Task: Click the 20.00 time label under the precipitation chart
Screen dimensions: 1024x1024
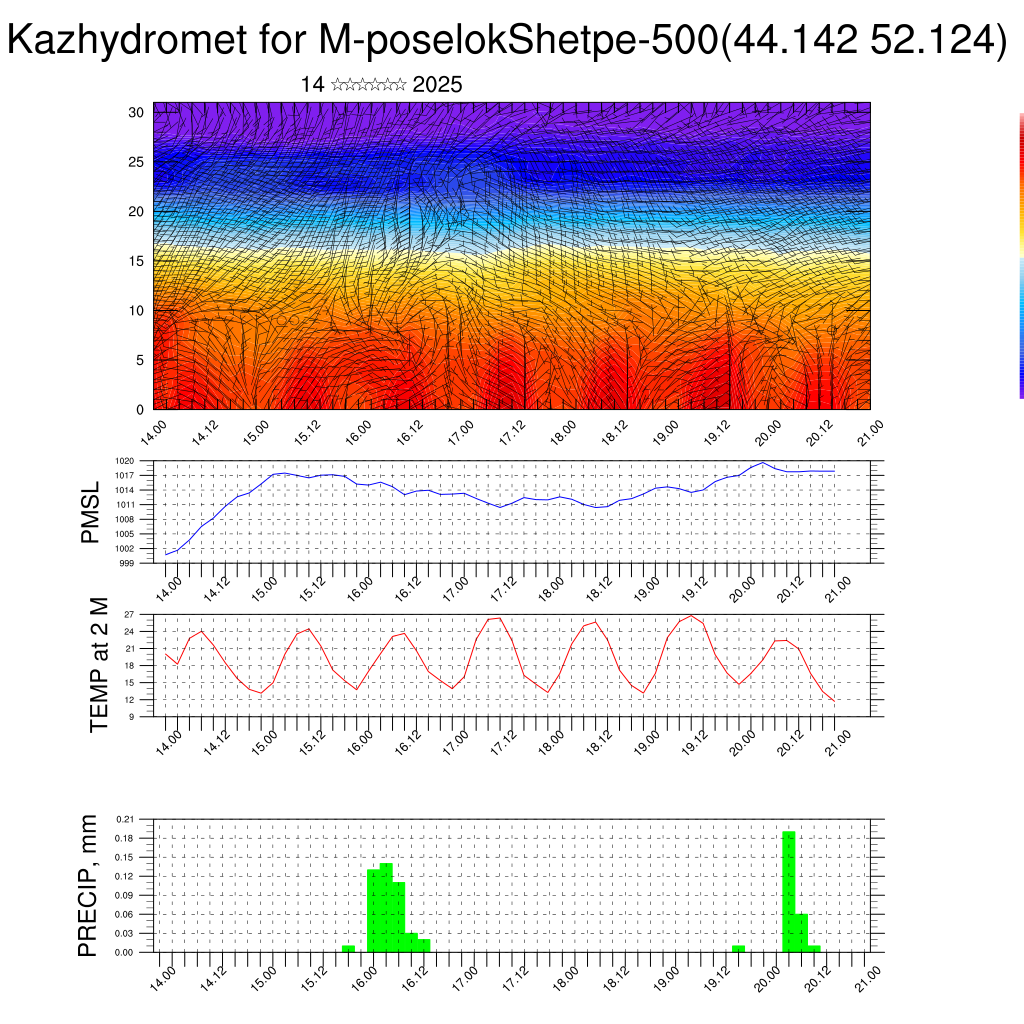Action: point(767,979)
